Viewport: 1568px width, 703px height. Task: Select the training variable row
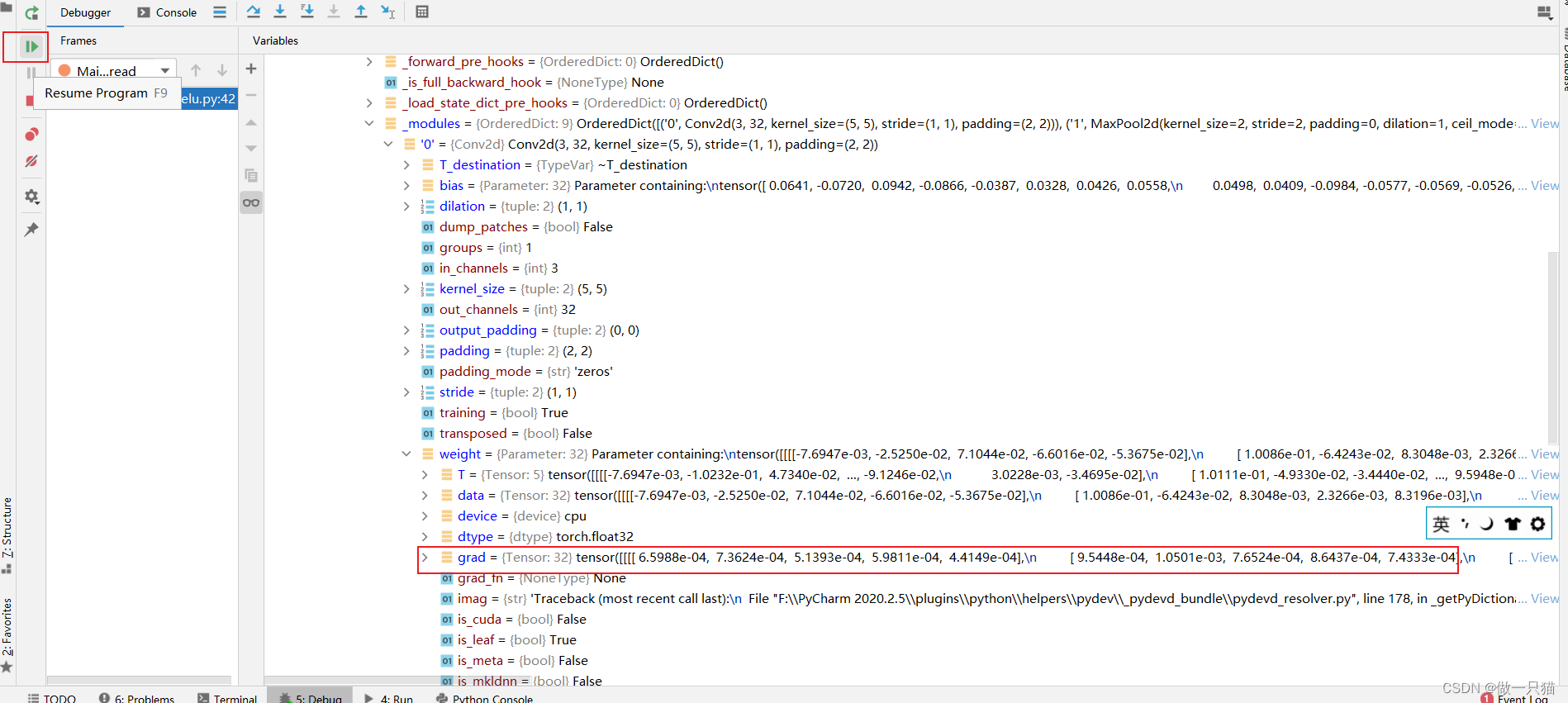(911, 413)
